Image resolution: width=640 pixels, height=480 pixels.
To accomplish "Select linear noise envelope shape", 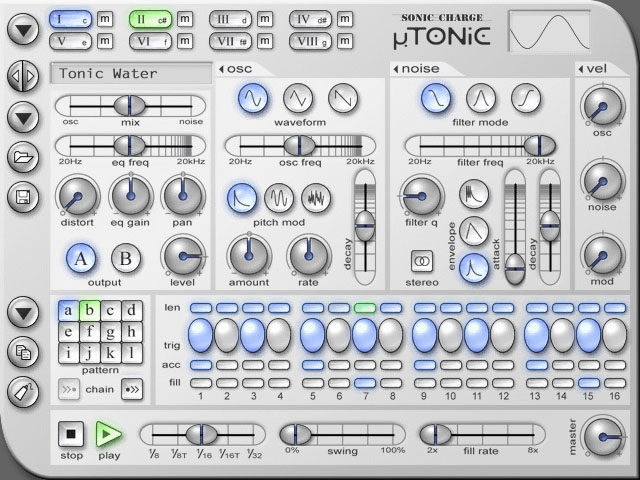I will [474, 231].
